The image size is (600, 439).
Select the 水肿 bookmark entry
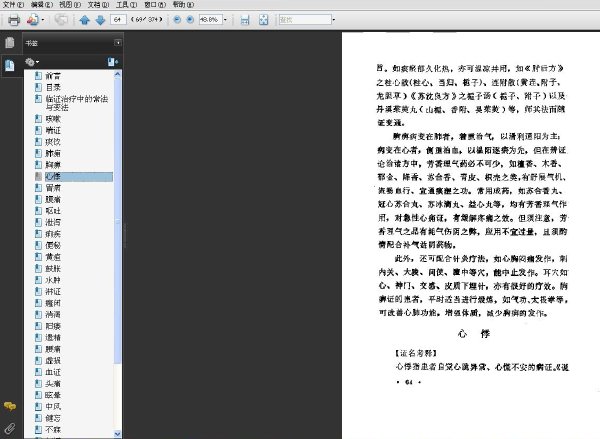pos(53,280)
